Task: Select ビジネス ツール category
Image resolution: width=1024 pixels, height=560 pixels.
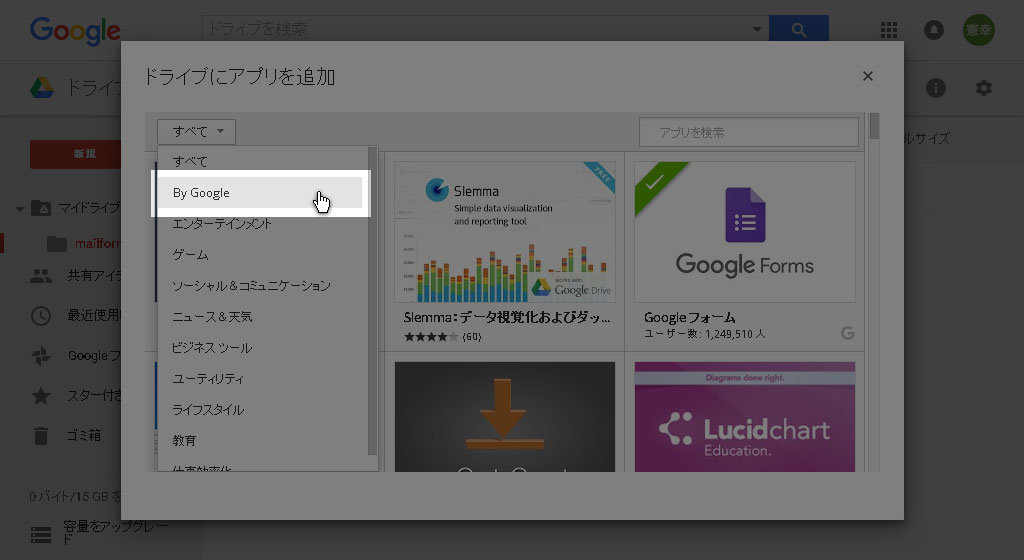Action: click(x=212, y=348)
